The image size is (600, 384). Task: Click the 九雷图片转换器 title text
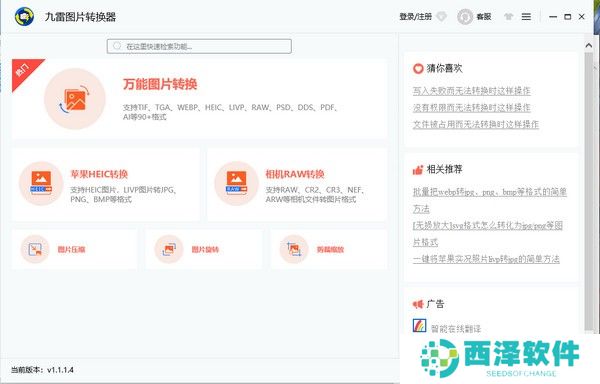point(80,17)
